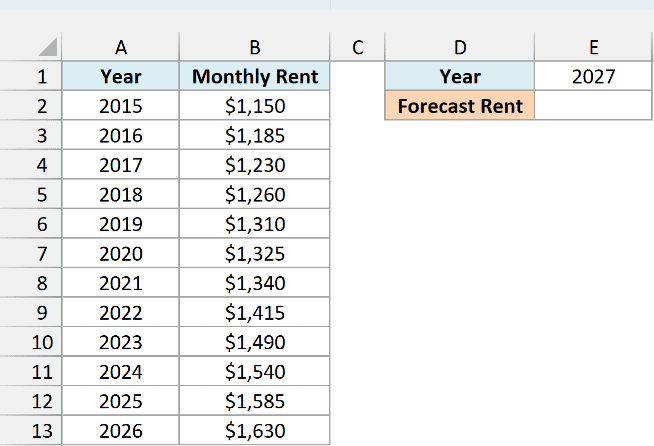Click the rent value $1,415
654x446 pixels.
point(254,312)
